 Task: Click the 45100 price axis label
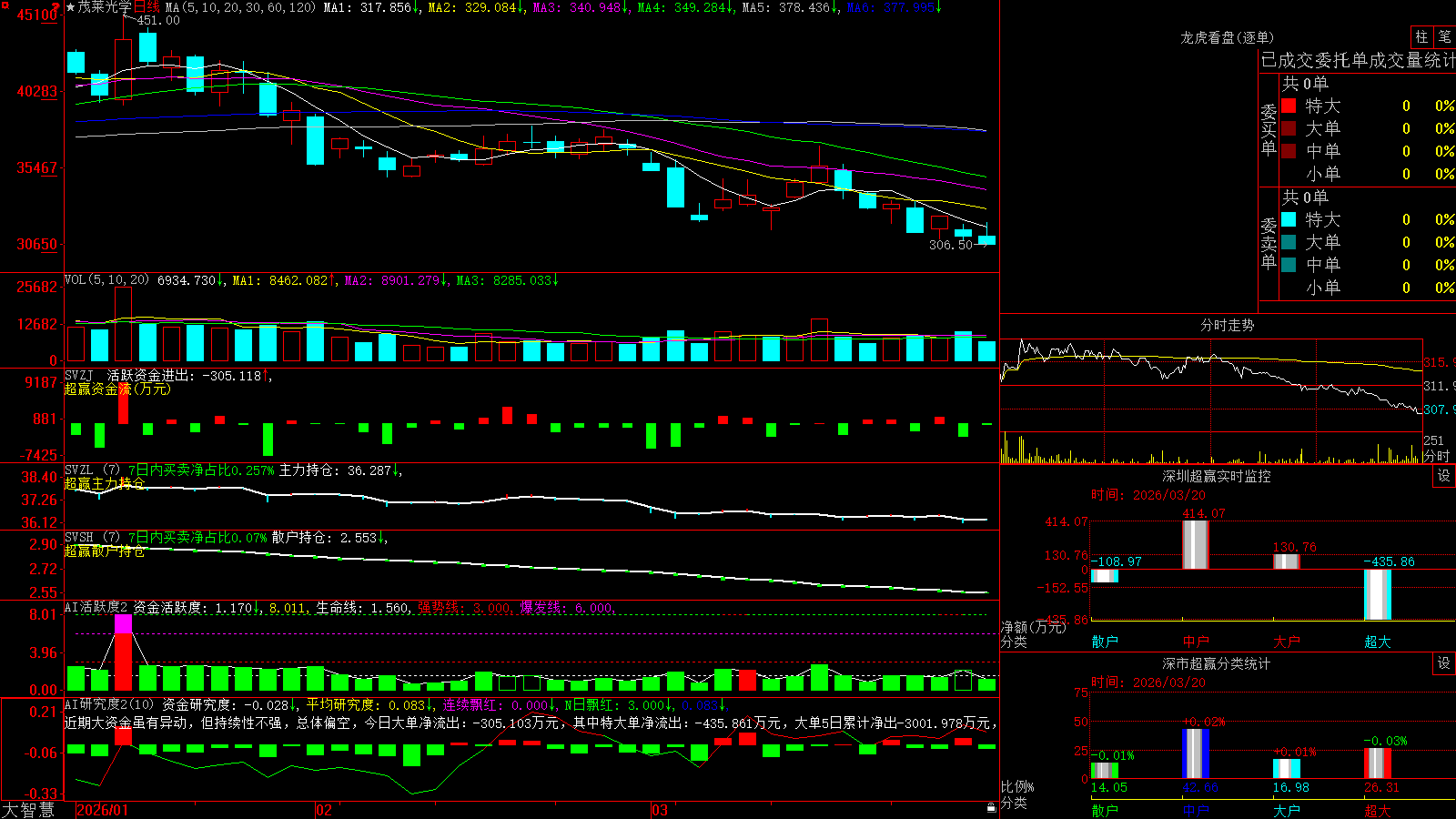(x=36, y=15)
